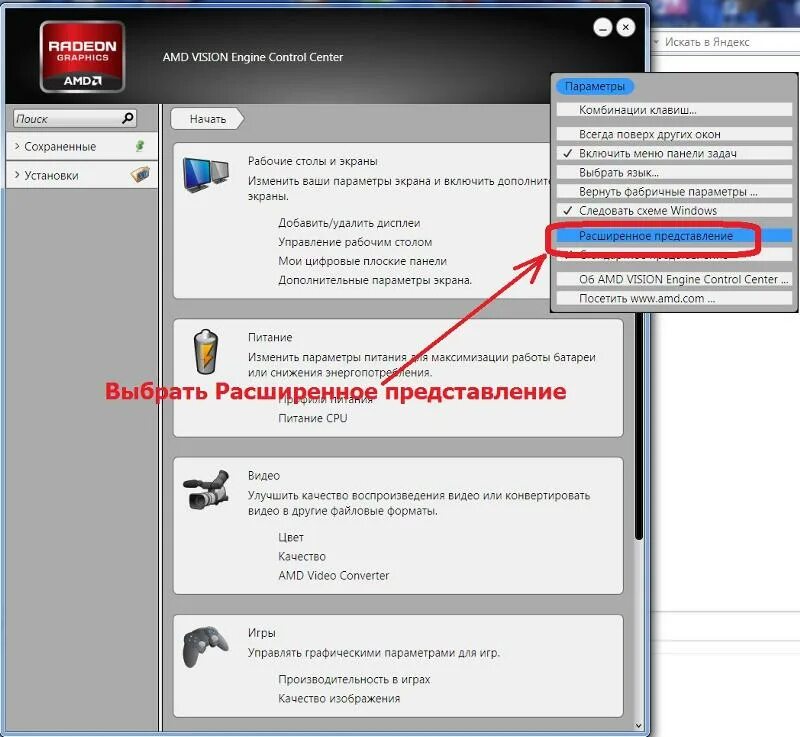
Task: Click the video camera icon
Action: [x=206, y=490]
